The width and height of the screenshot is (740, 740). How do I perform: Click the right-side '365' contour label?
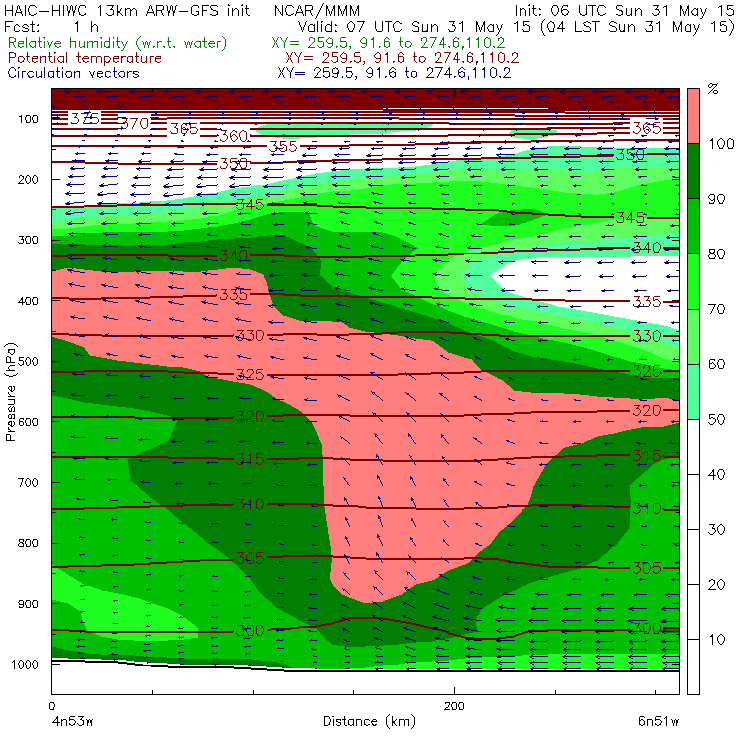(x=647, y=127)
